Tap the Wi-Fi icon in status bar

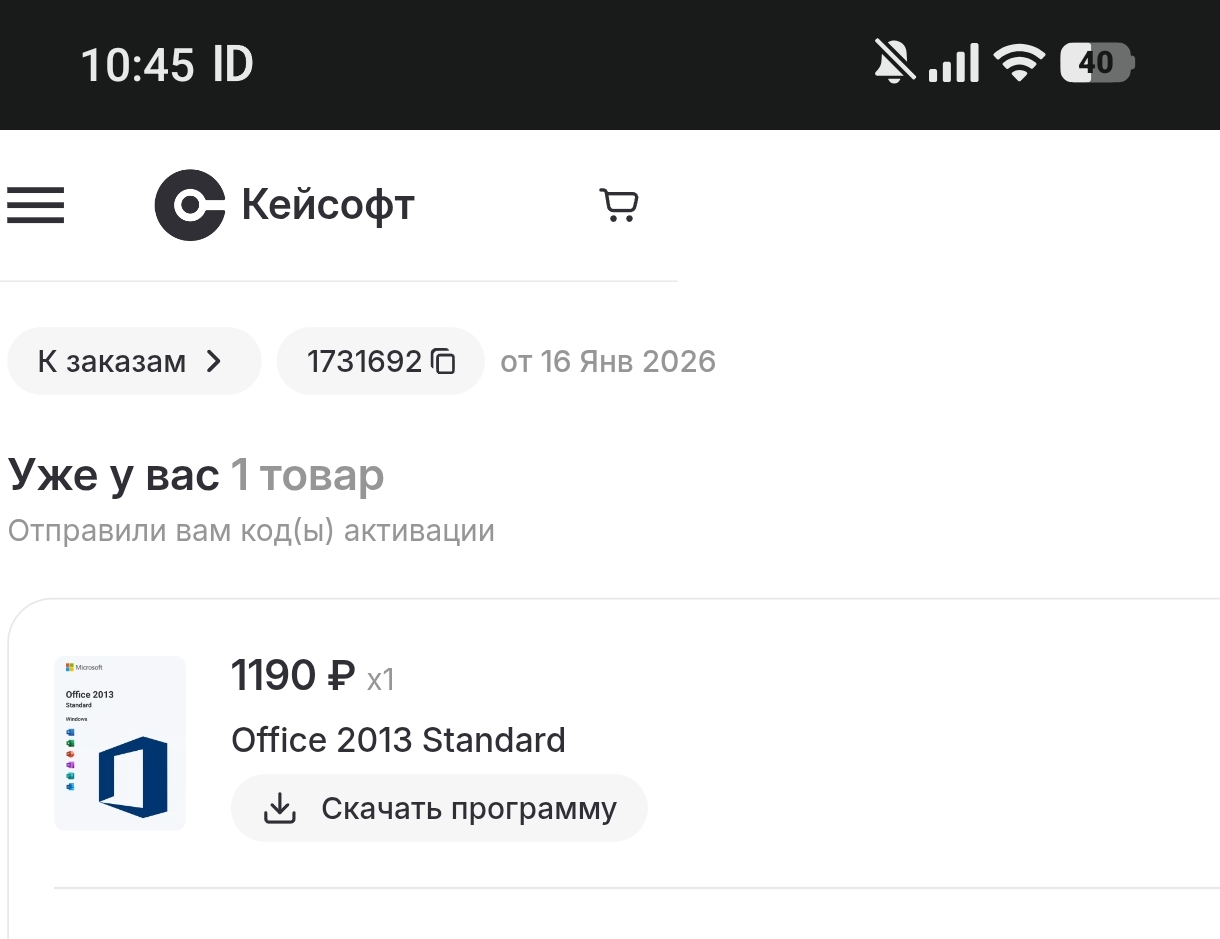1018,64
